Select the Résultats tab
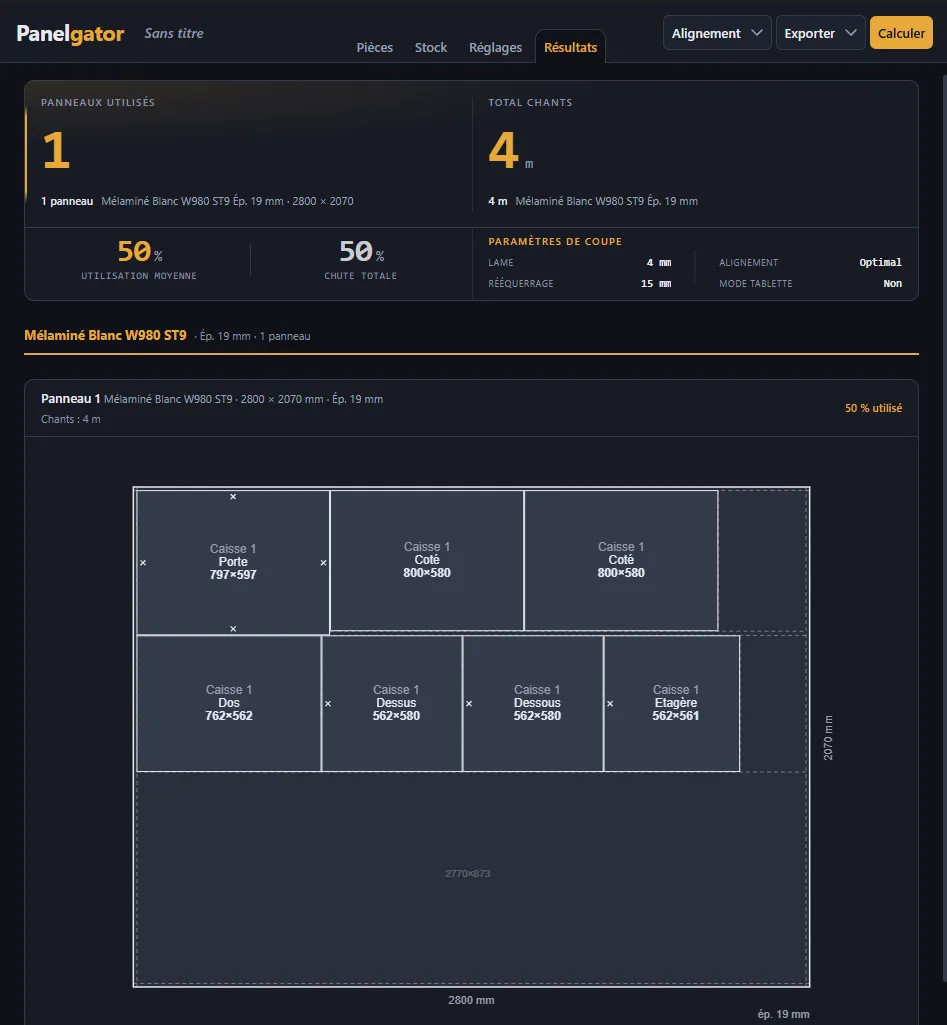 coord(571,47)
